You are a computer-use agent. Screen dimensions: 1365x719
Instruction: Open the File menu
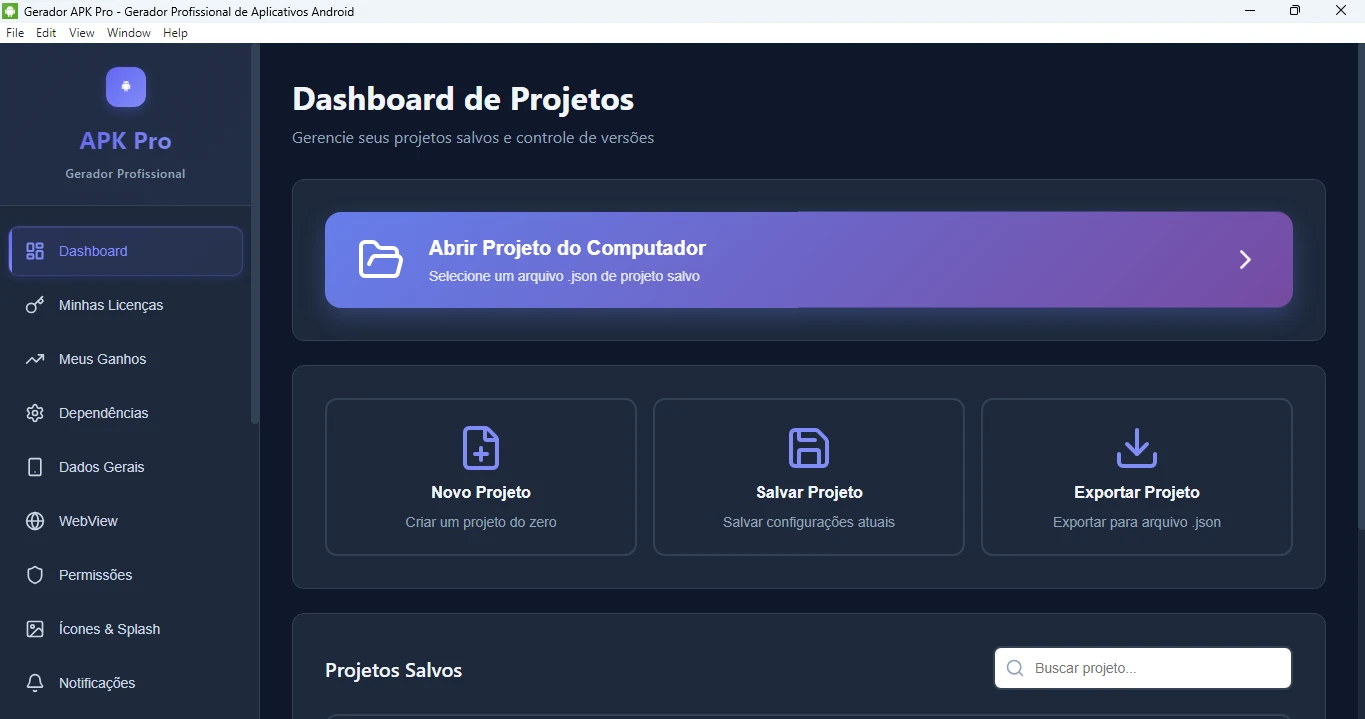click(15, 33)
